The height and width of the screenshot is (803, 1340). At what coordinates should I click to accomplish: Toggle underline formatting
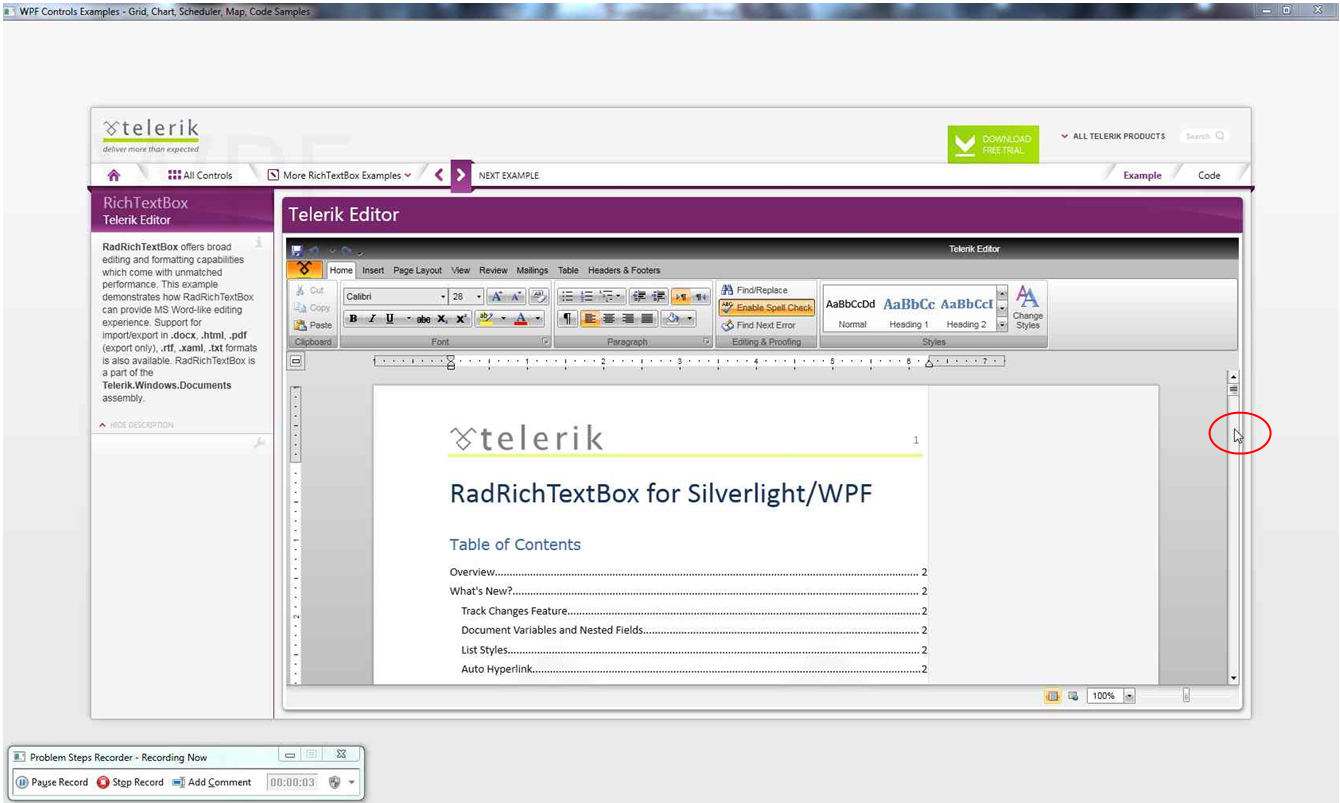coord(389,319)
